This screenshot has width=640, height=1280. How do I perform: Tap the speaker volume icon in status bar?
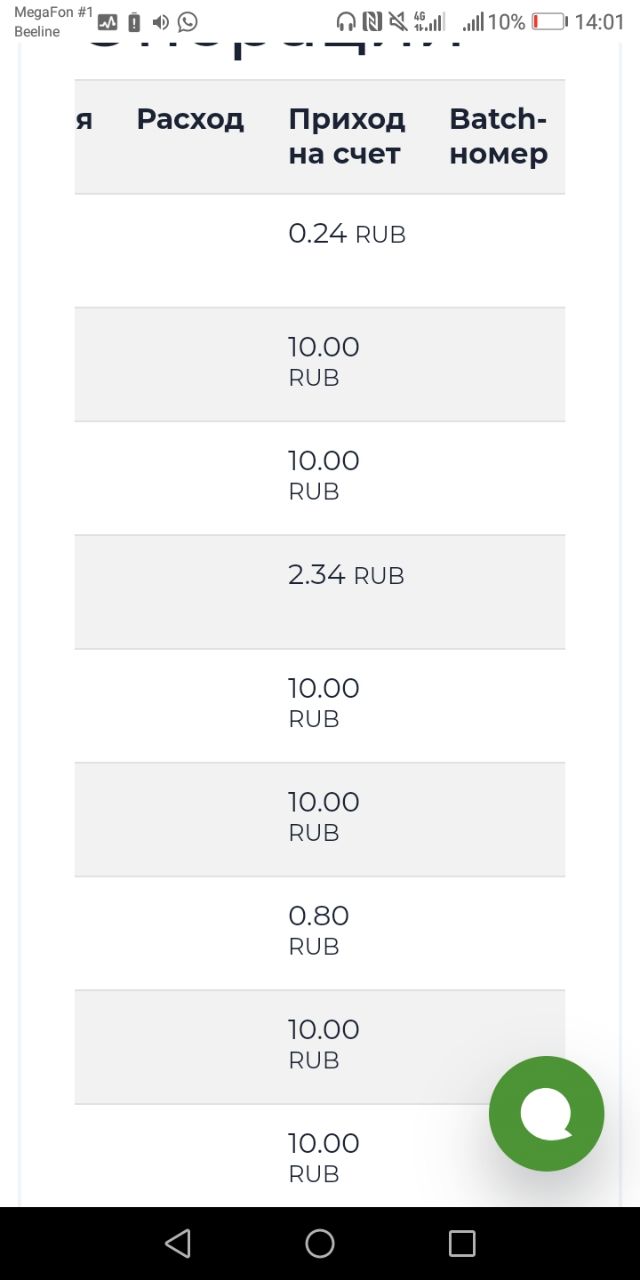coord(160,22)
